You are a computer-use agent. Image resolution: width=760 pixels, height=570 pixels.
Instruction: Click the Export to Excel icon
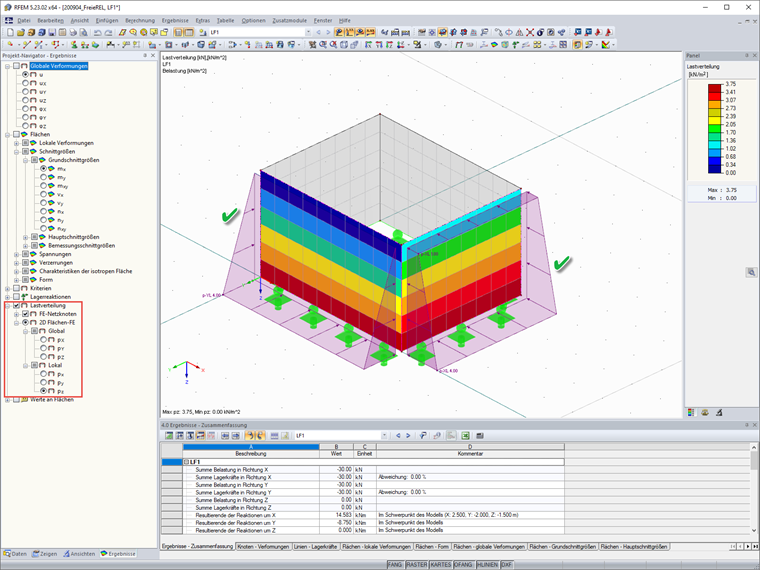[465, 435]
